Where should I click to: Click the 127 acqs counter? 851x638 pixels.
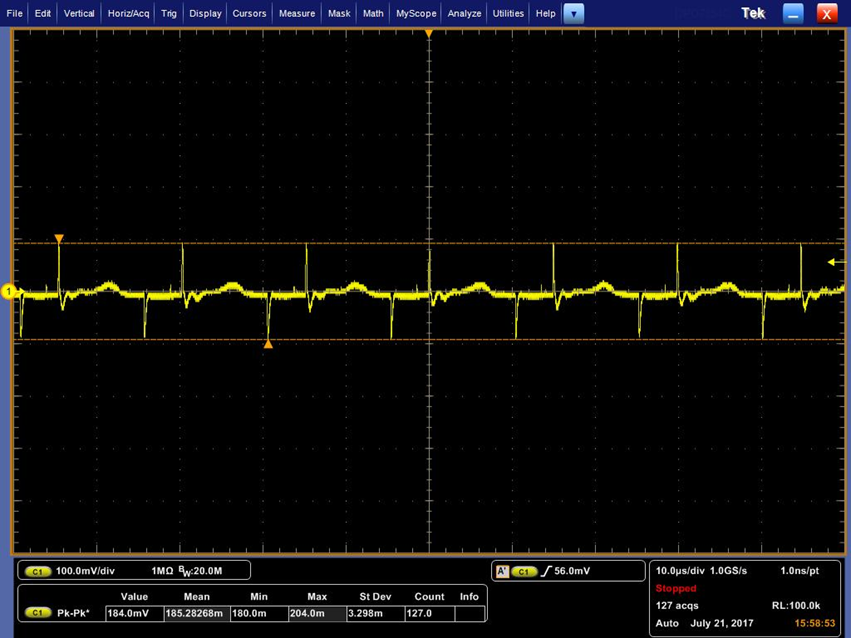[x=677, y=606]
